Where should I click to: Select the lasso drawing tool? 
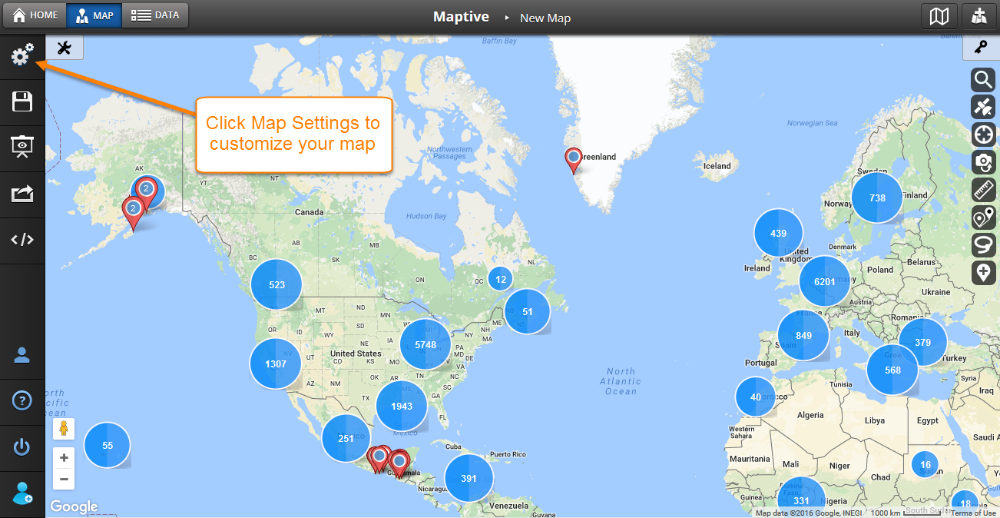983,245
